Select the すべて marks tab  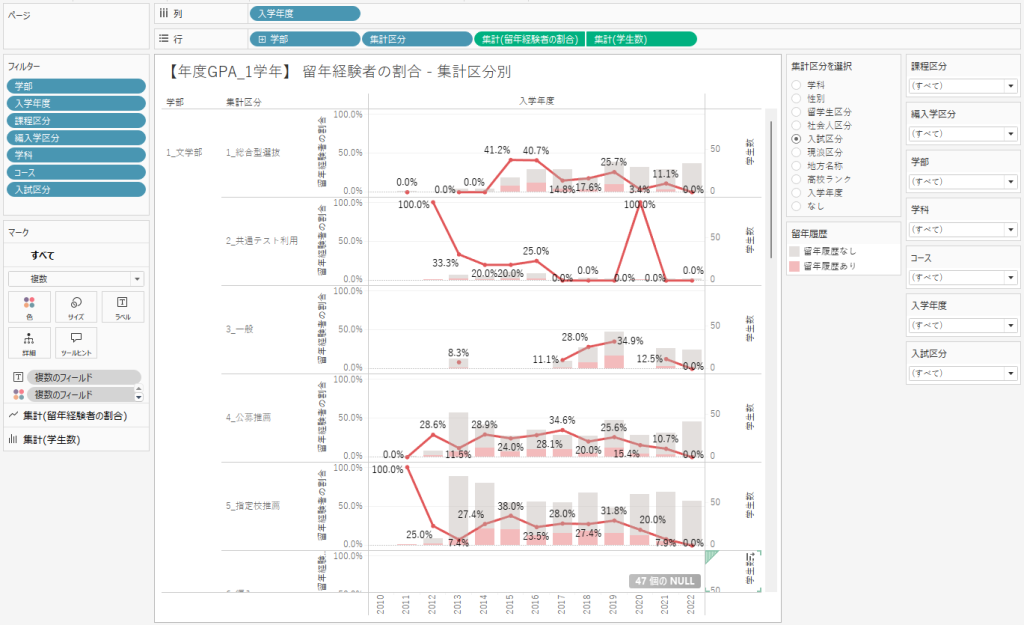(42, 256)
